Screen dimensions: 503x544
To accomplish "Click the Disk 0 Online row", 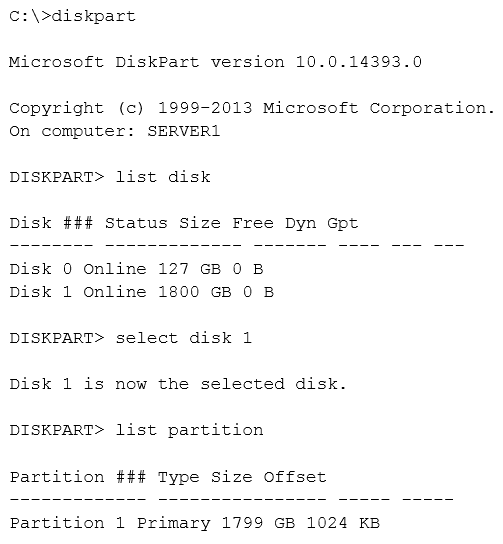I will [136, 269].
